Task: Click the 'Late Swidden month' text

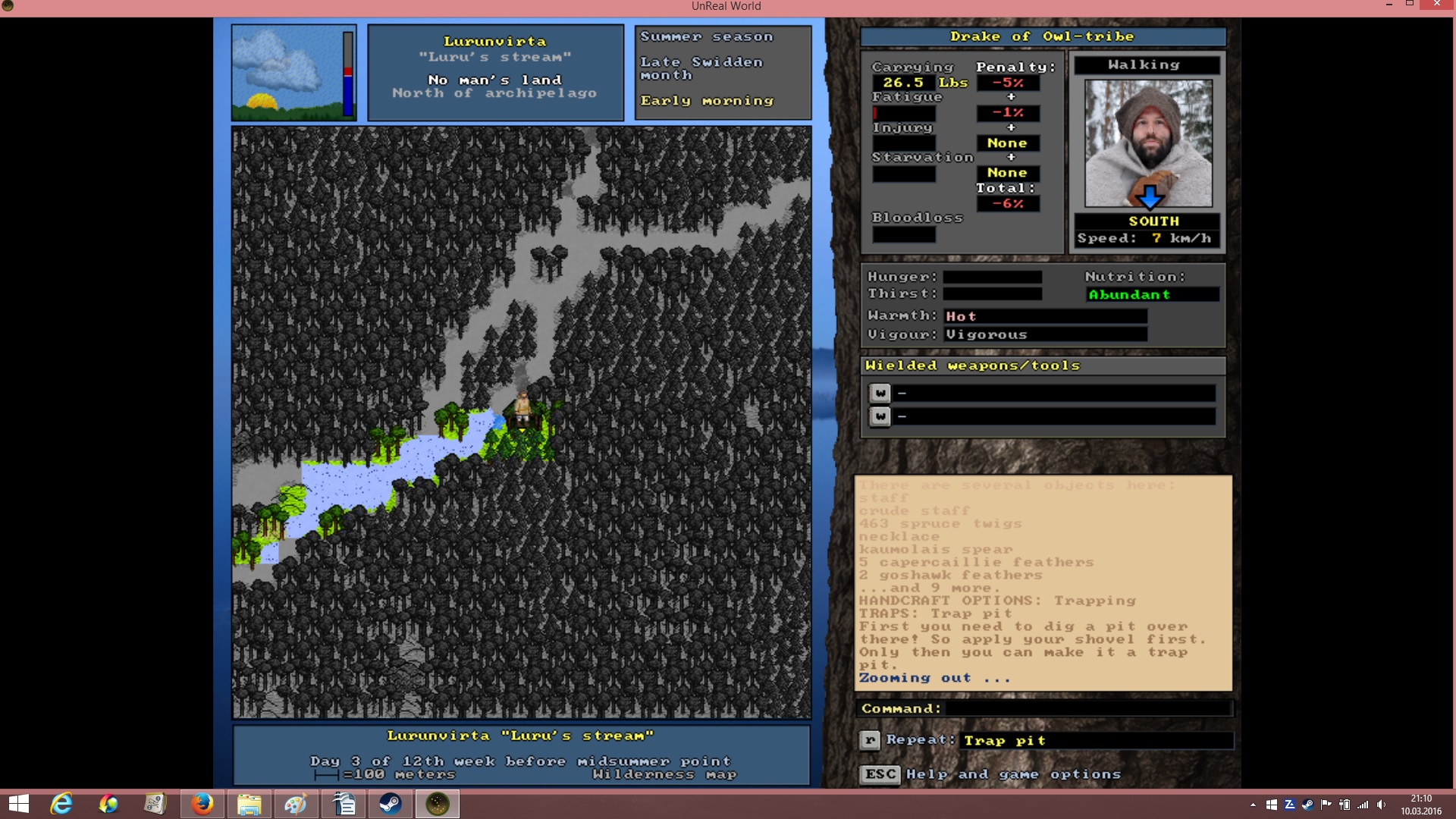Action: (x=701, y=68)
